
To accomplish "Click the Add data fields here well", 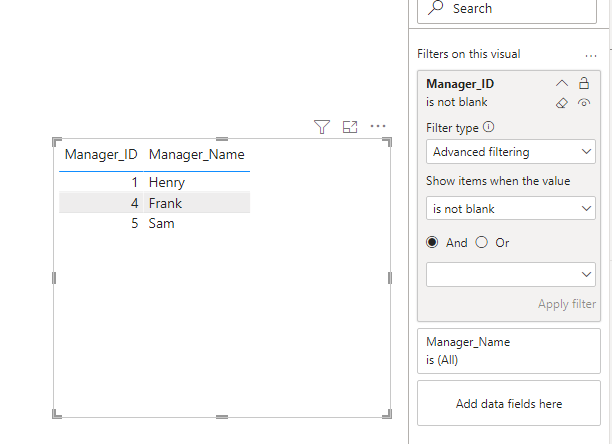I will [x=509, y=403].
